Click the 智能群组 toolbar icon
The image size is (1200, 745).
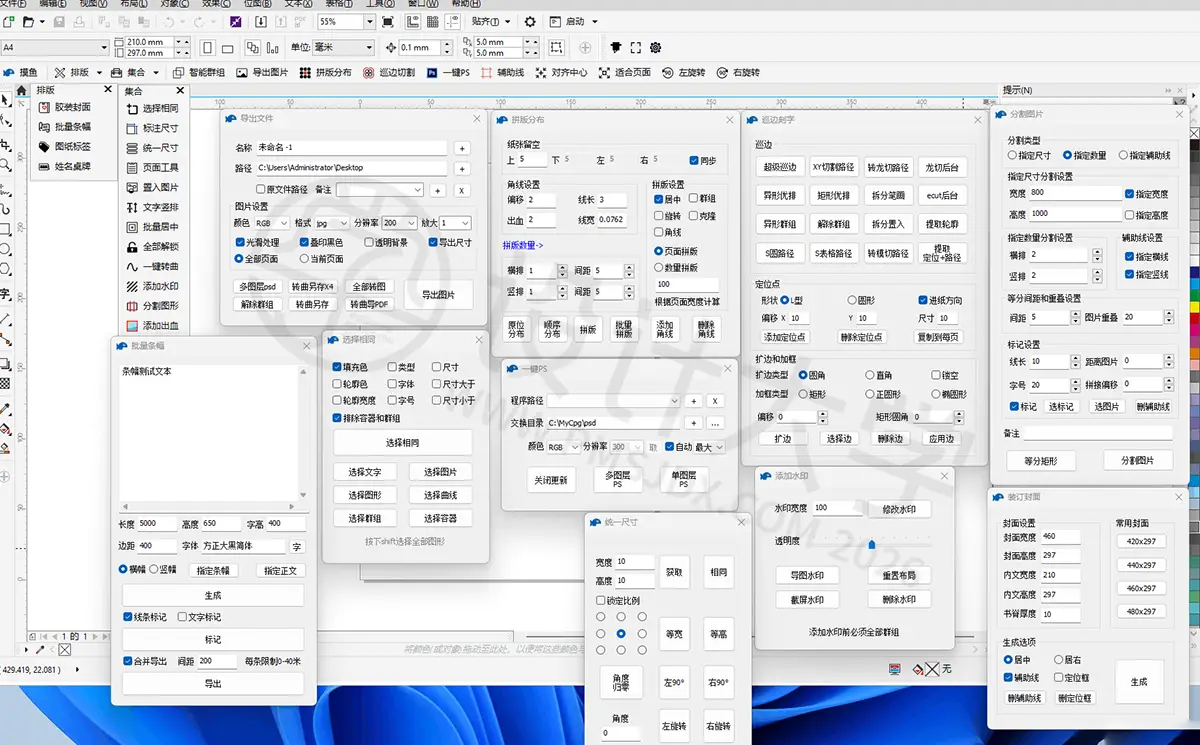point(180,73)
